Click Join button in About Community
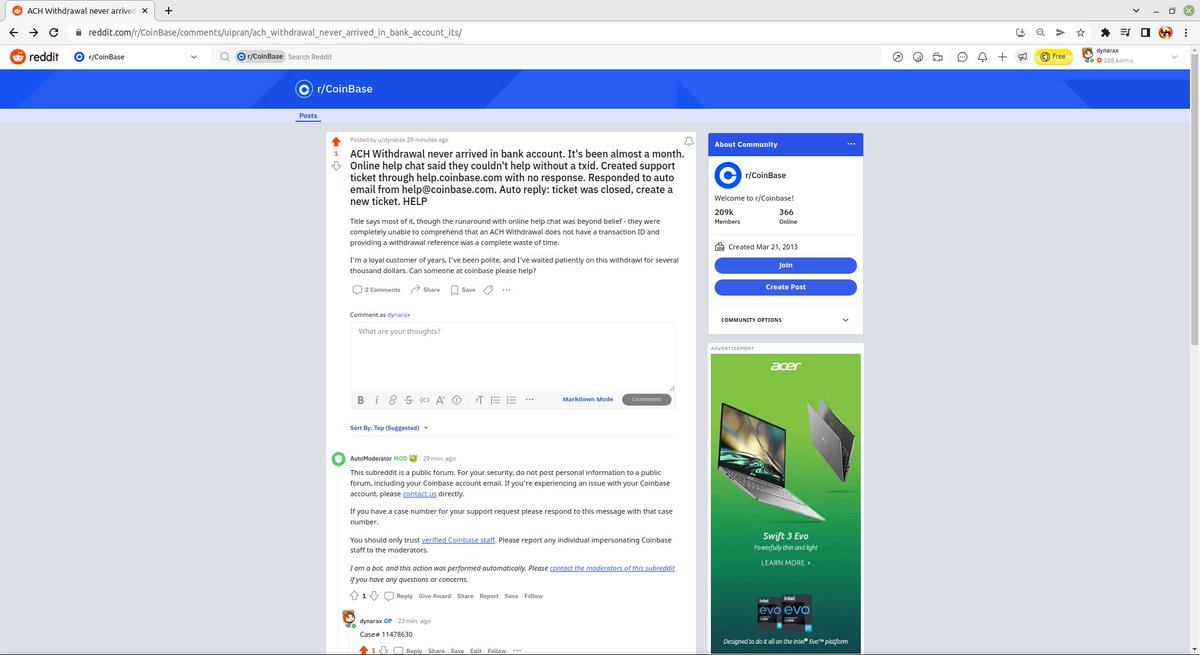This screenshot has height=655, width=1200. pos(785,265)
